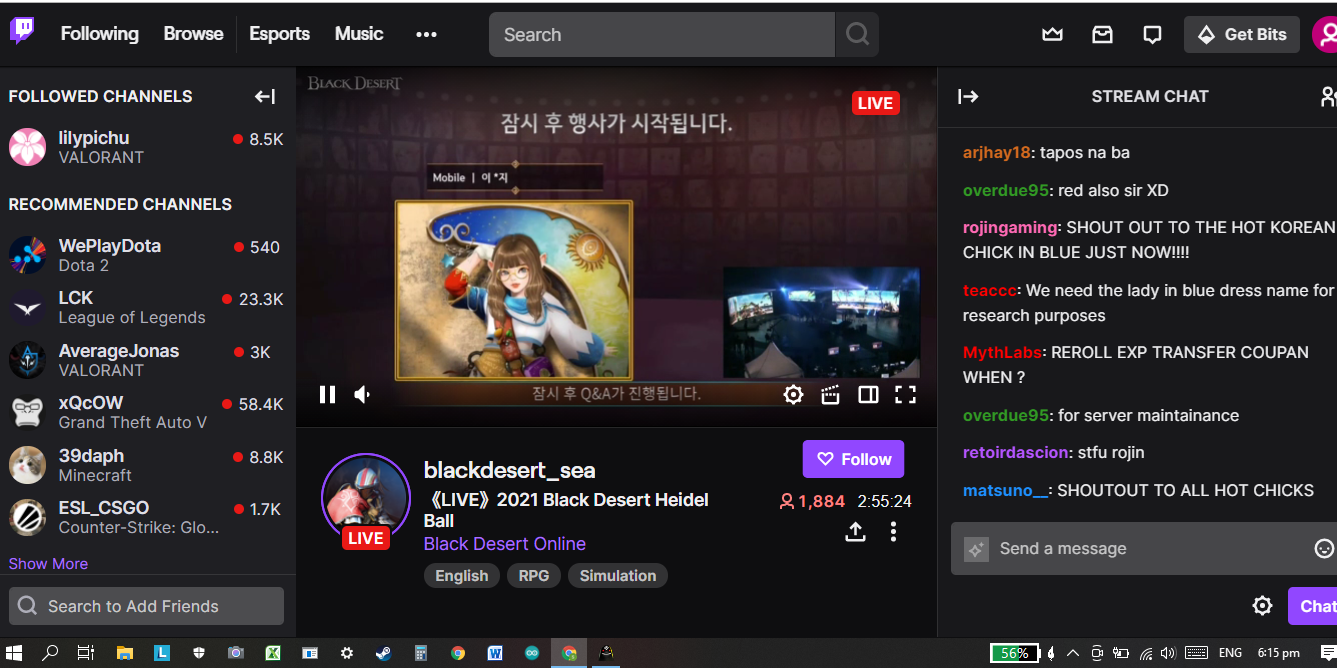This screenshot has height=669, width=1340.
Task: Collapse the stream chat panel
Action: (968, 97)
